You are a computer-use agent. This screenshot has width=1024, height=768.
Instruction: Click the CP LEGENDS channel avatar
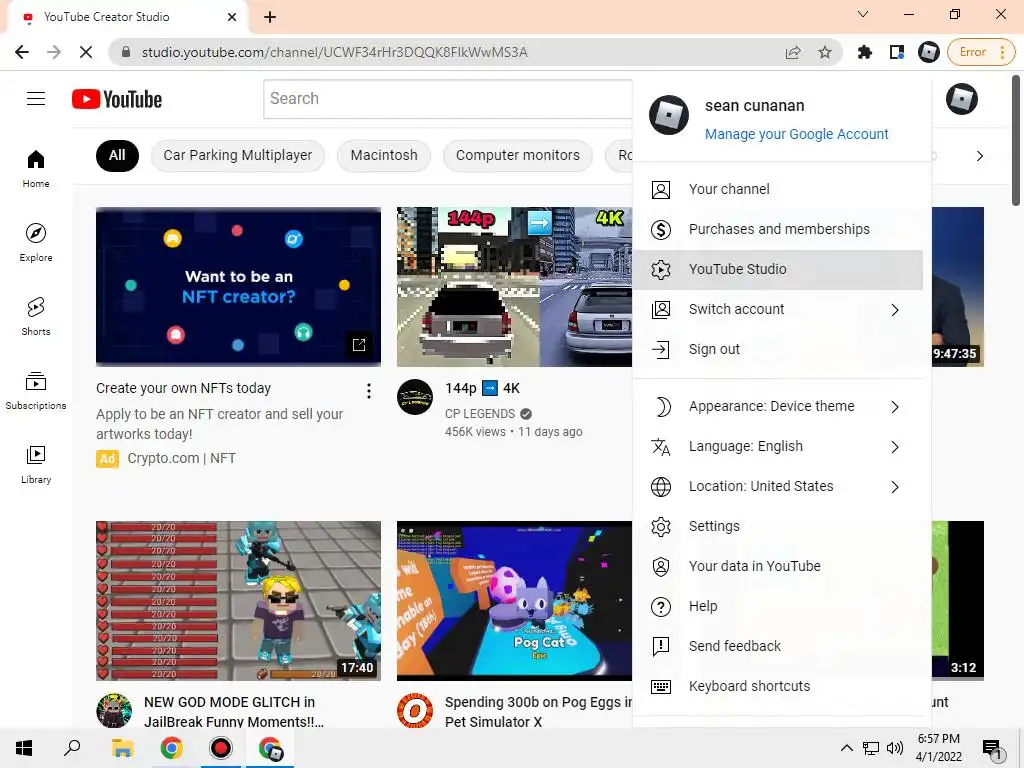415,396
